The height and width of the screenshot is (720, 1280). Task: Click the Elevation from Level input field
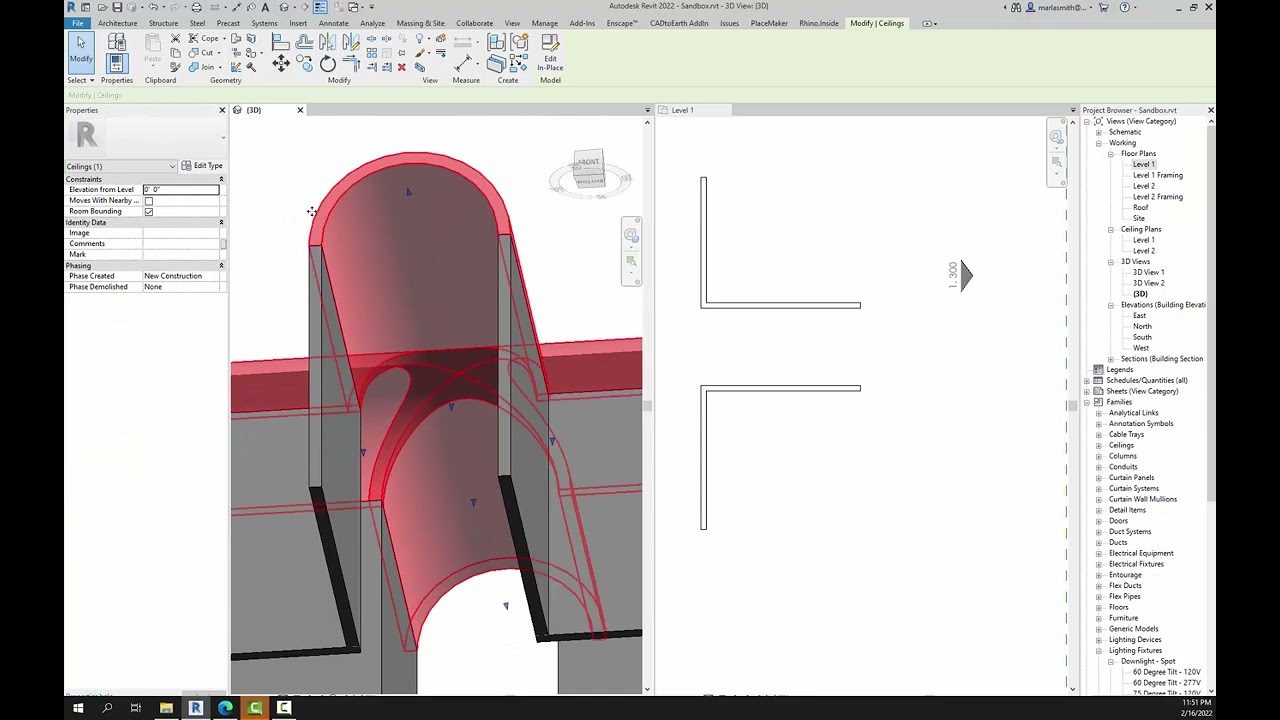(x=181, y=190)
